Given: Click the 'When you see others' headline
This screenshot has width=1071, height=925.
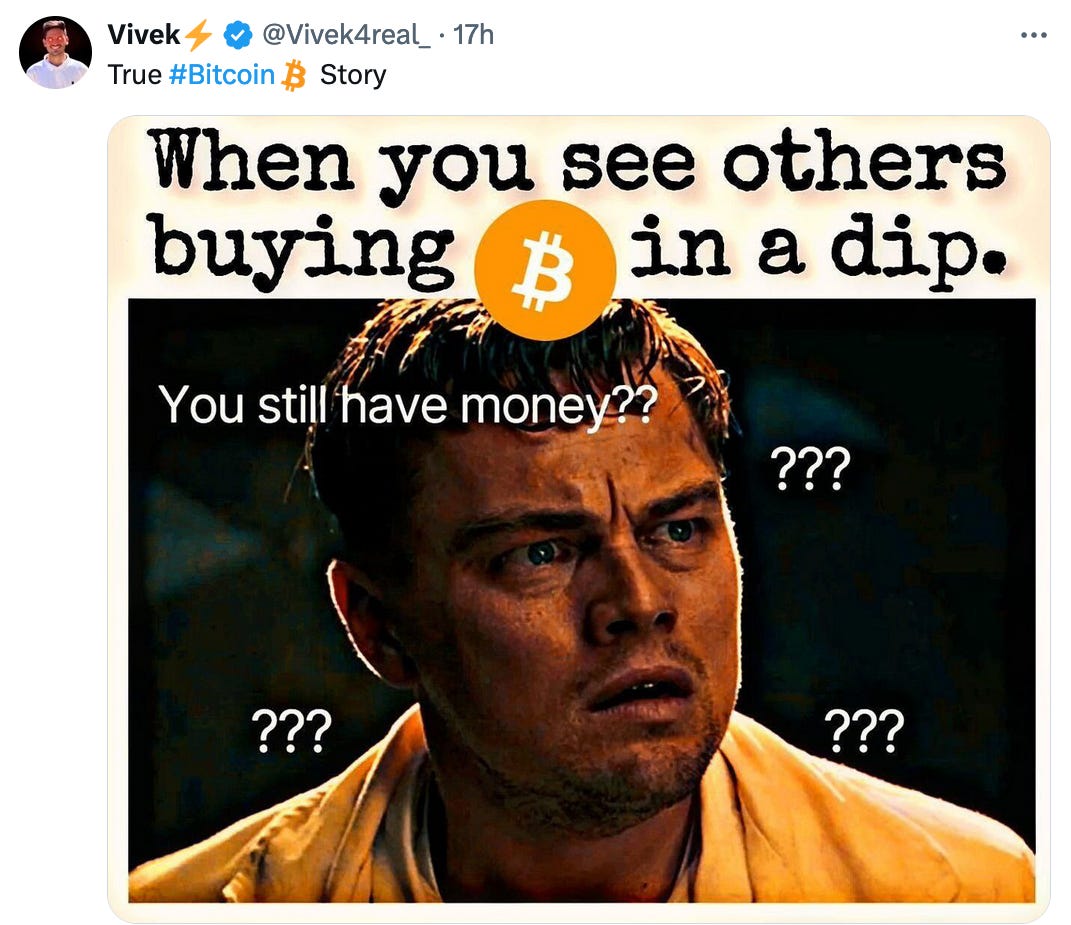Looking at the screenshot, I should (579, 164).
